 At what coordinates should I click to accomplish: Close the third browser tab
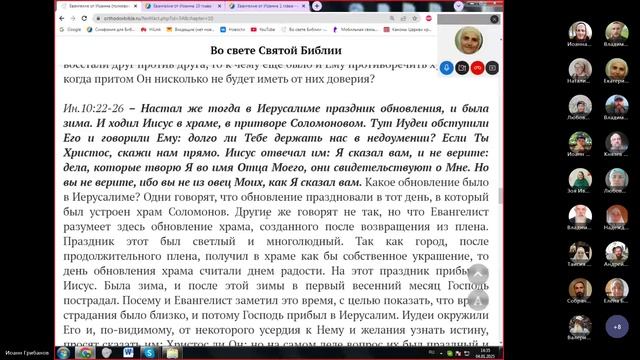(303, 6)
